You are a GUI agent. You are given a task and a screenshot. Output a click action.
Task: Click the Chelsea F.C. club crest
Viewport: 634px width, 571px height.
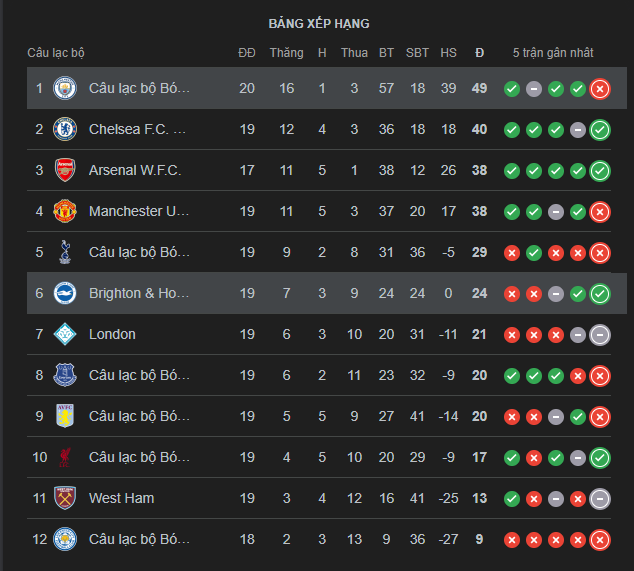pos(65,129)
